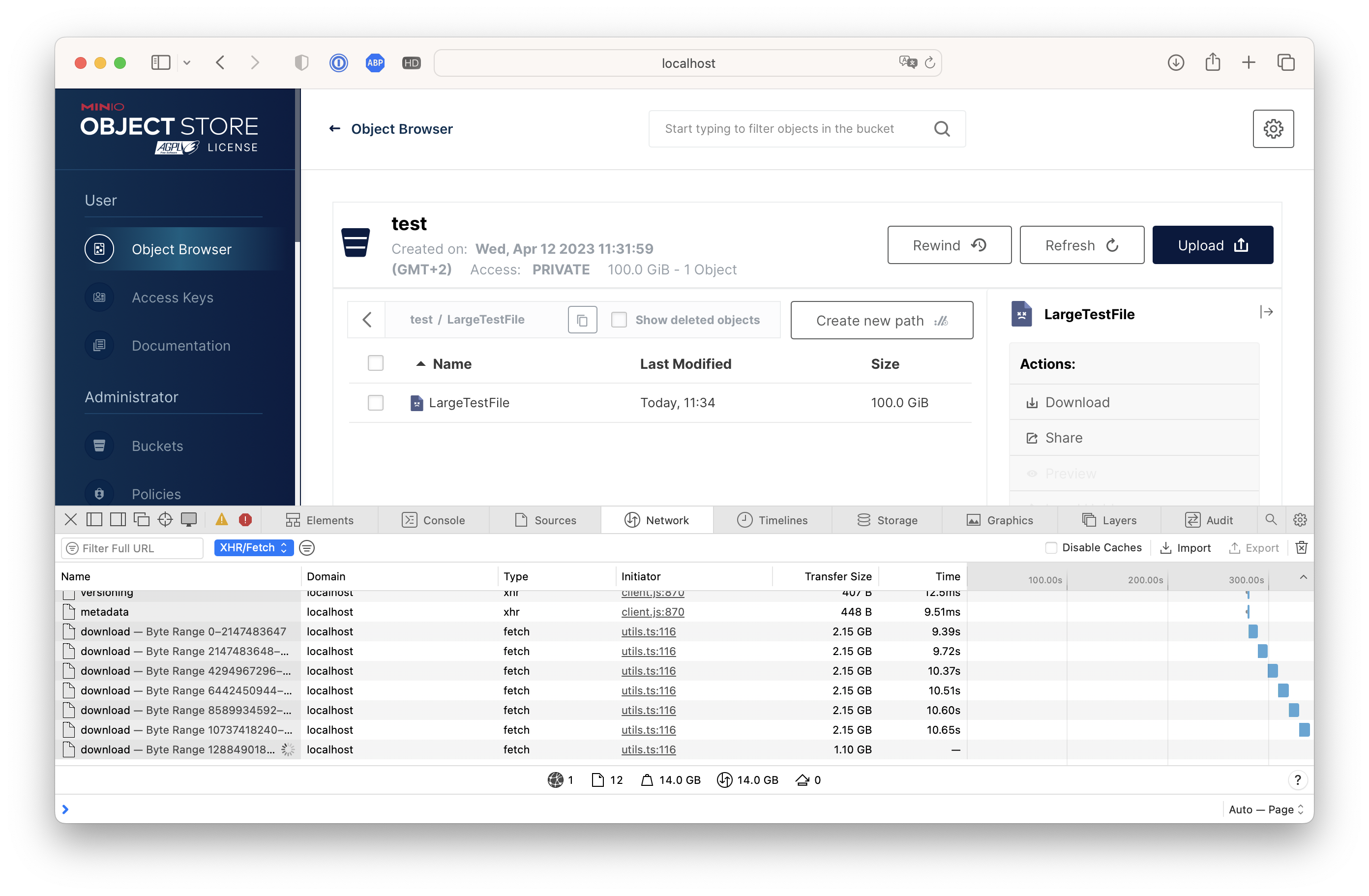Go back via the Object Browser arrow

coord(334,128)
